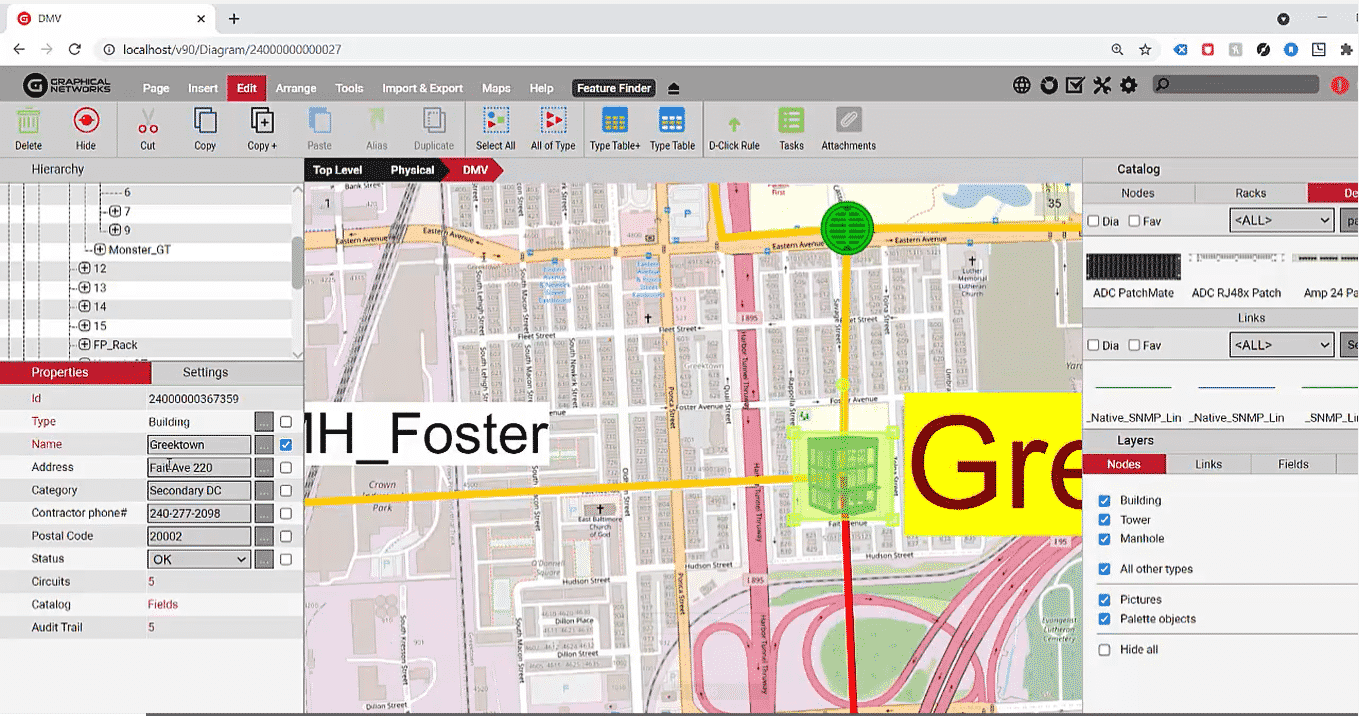The image size is (1359, 716).
Task: Click the Feature Finder button
Action: tap(614, 88)
